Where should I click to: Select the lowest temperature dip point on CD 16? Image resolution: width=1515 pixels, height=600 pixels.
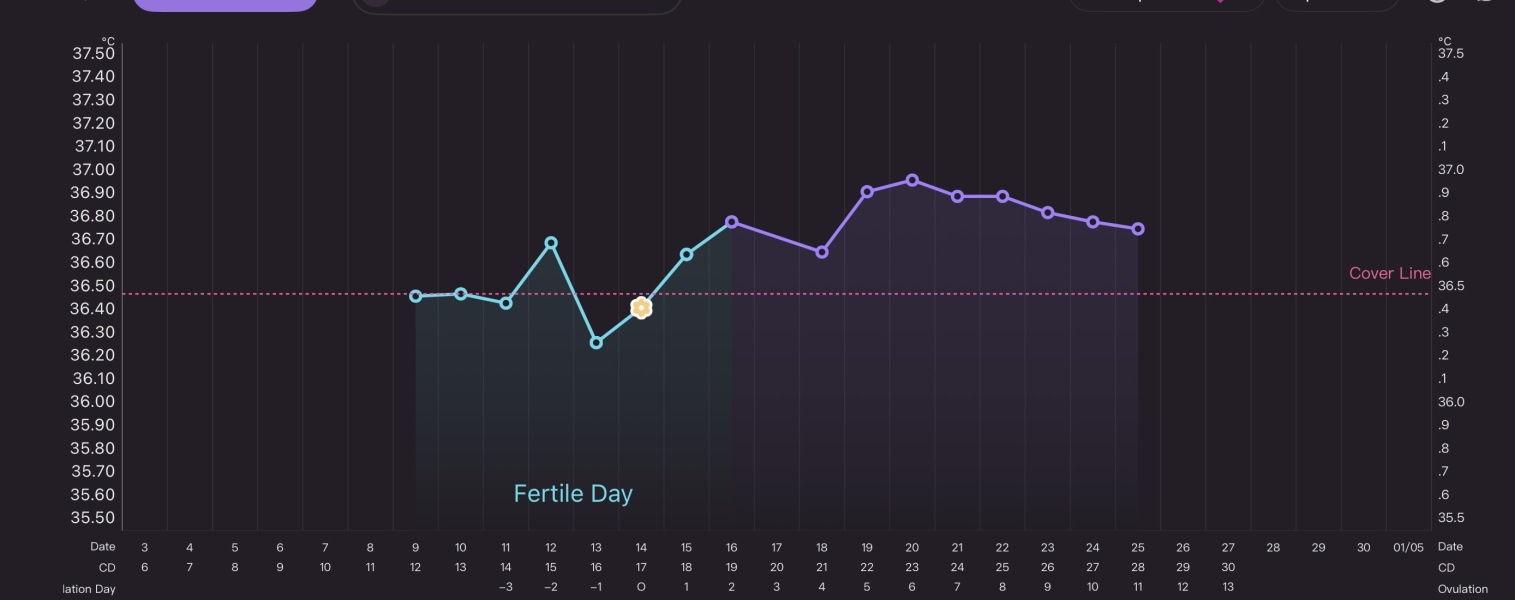(596, 342)
